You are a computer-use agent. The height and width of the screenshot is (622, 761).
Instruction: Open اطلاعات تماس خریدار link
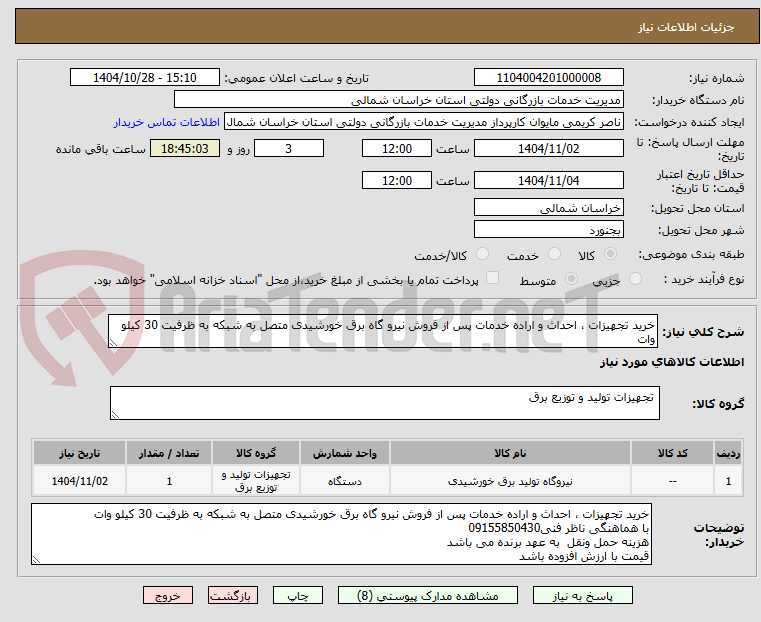pos(167,122)
